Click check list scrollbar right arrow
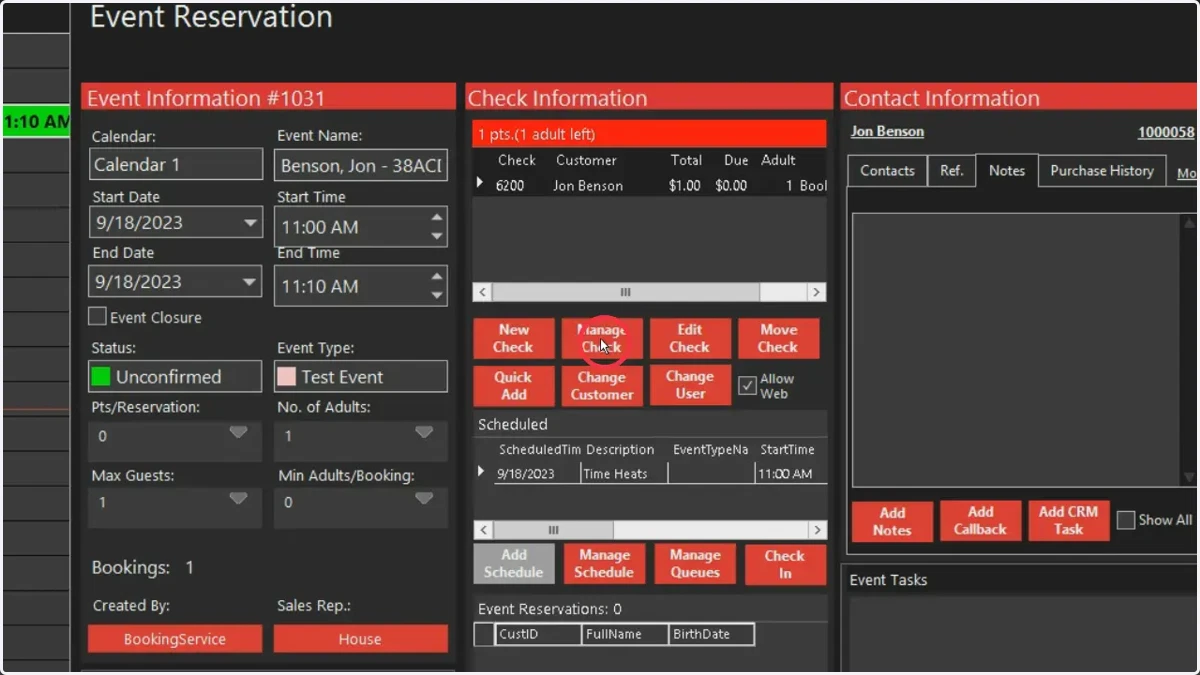 click(x=817, y=292)
